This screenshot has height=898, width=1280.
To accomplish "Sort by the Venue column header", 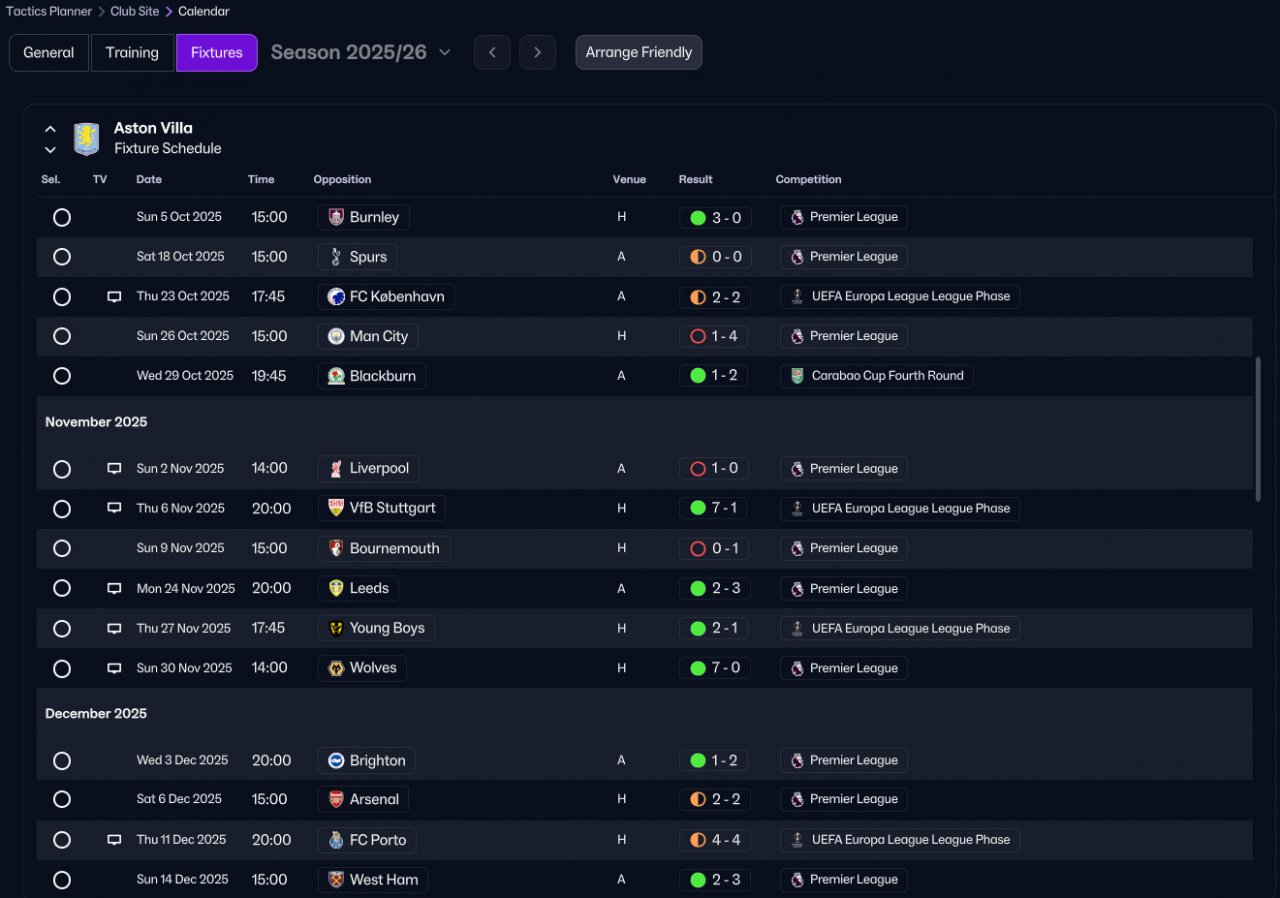I will pos(630,180).
